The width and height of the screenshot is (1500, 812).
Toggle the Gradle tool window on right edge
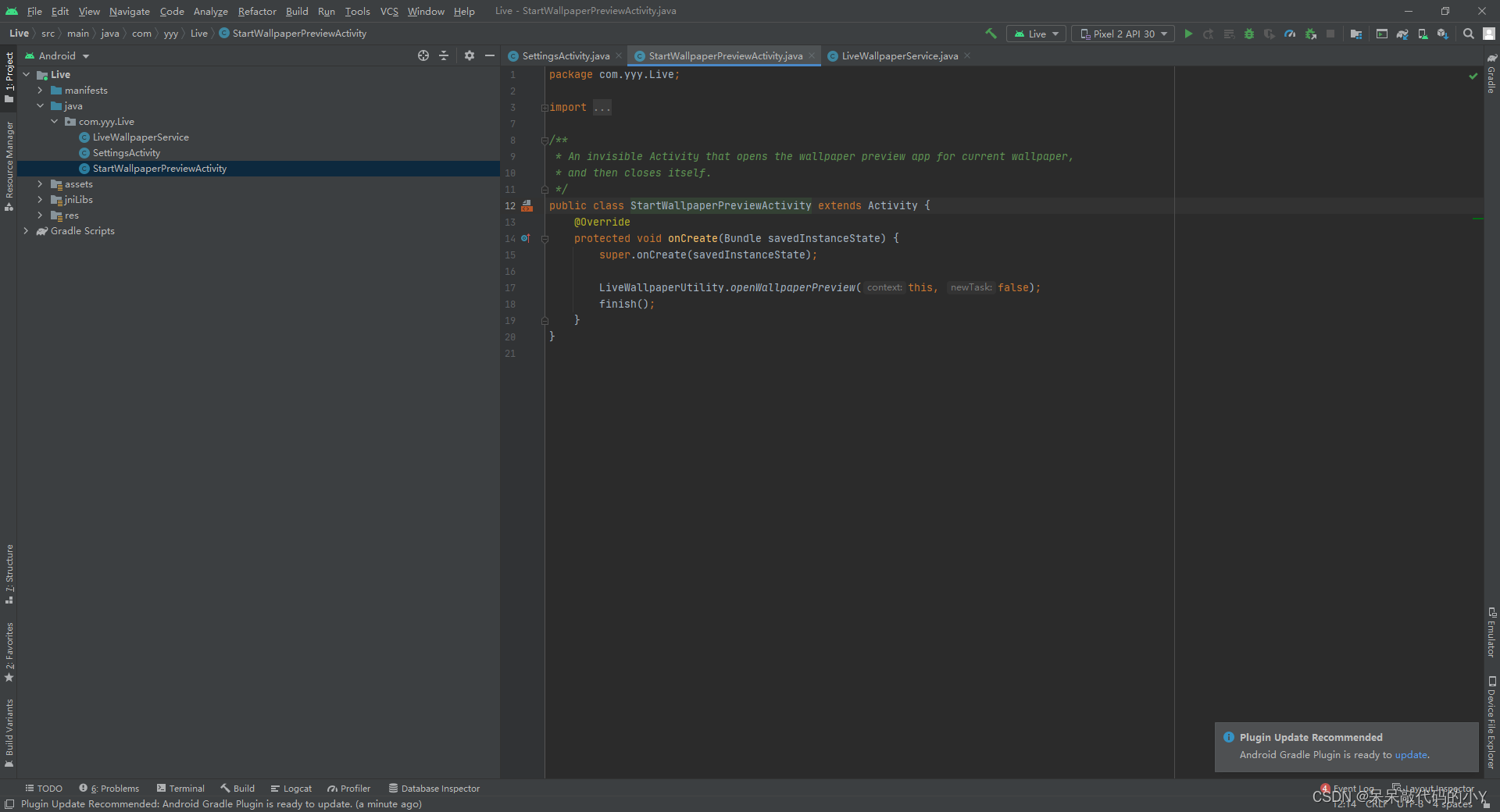[x=1491, y=73]
